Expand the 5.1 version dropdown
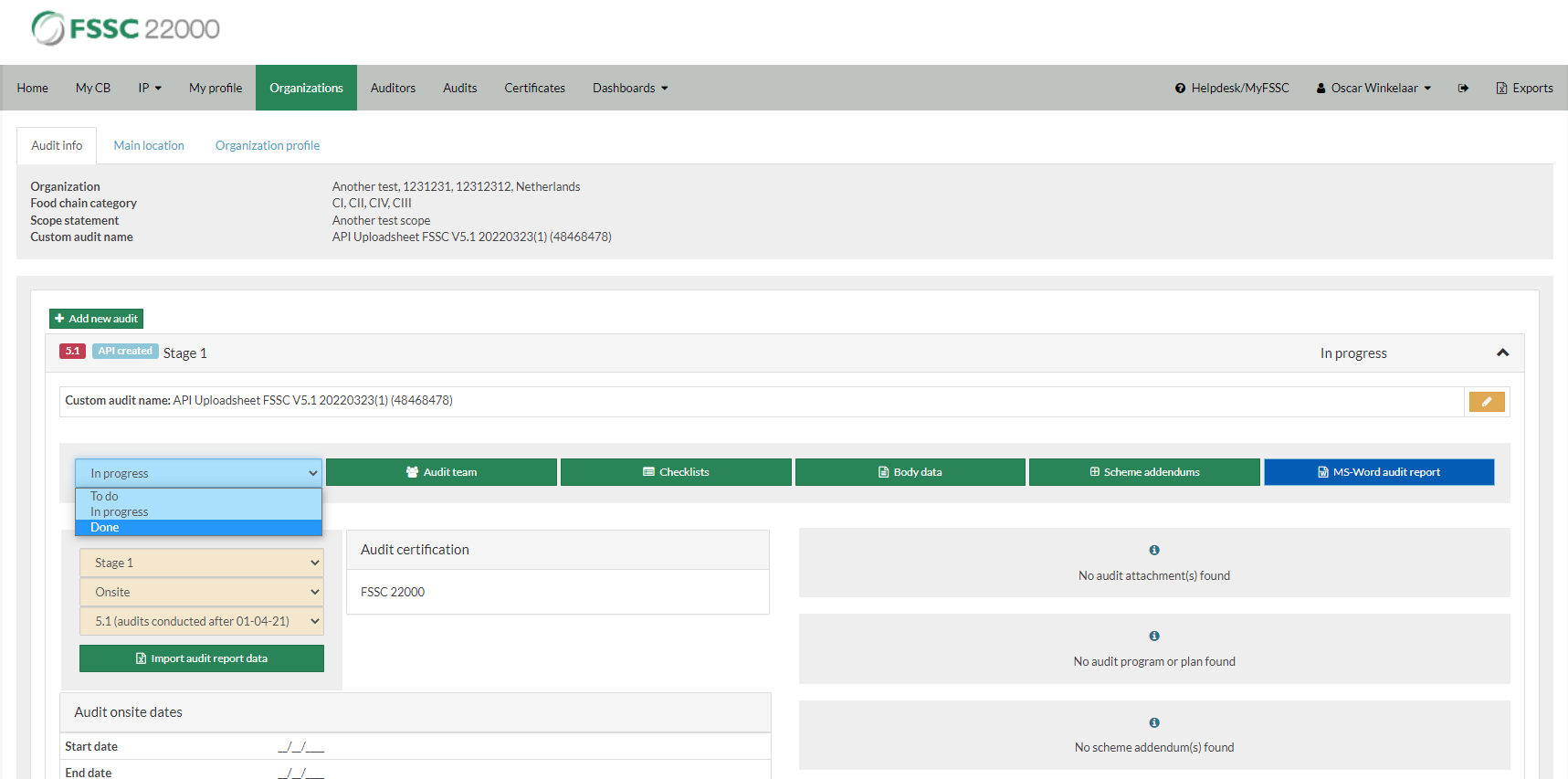 201,621
